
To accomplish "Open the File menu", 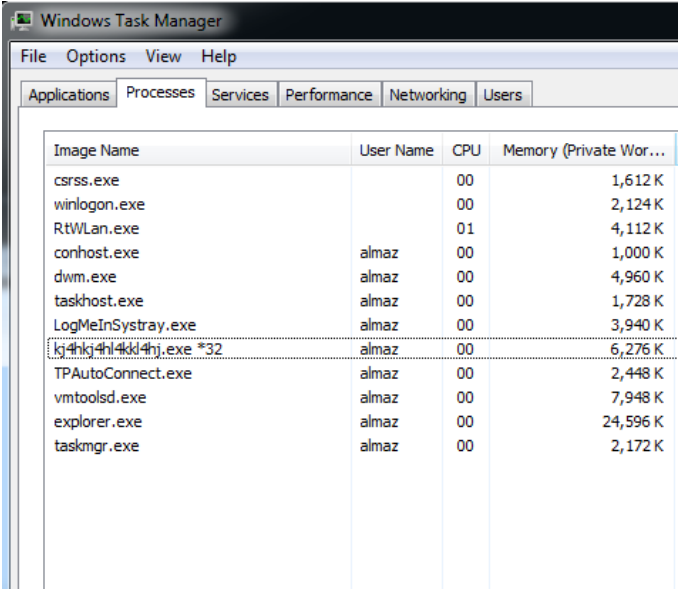I will click(x=33, y=56).
